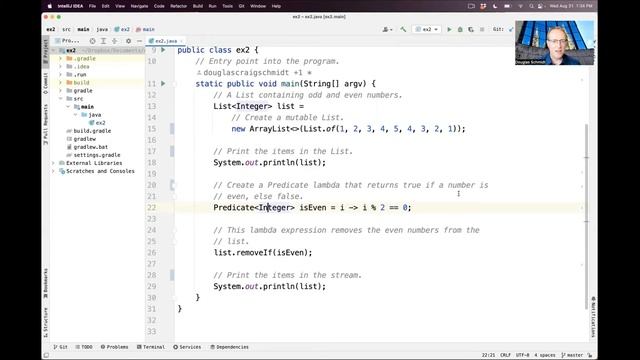Collapse the src folder
640x360 pixels.
[60, 99]
